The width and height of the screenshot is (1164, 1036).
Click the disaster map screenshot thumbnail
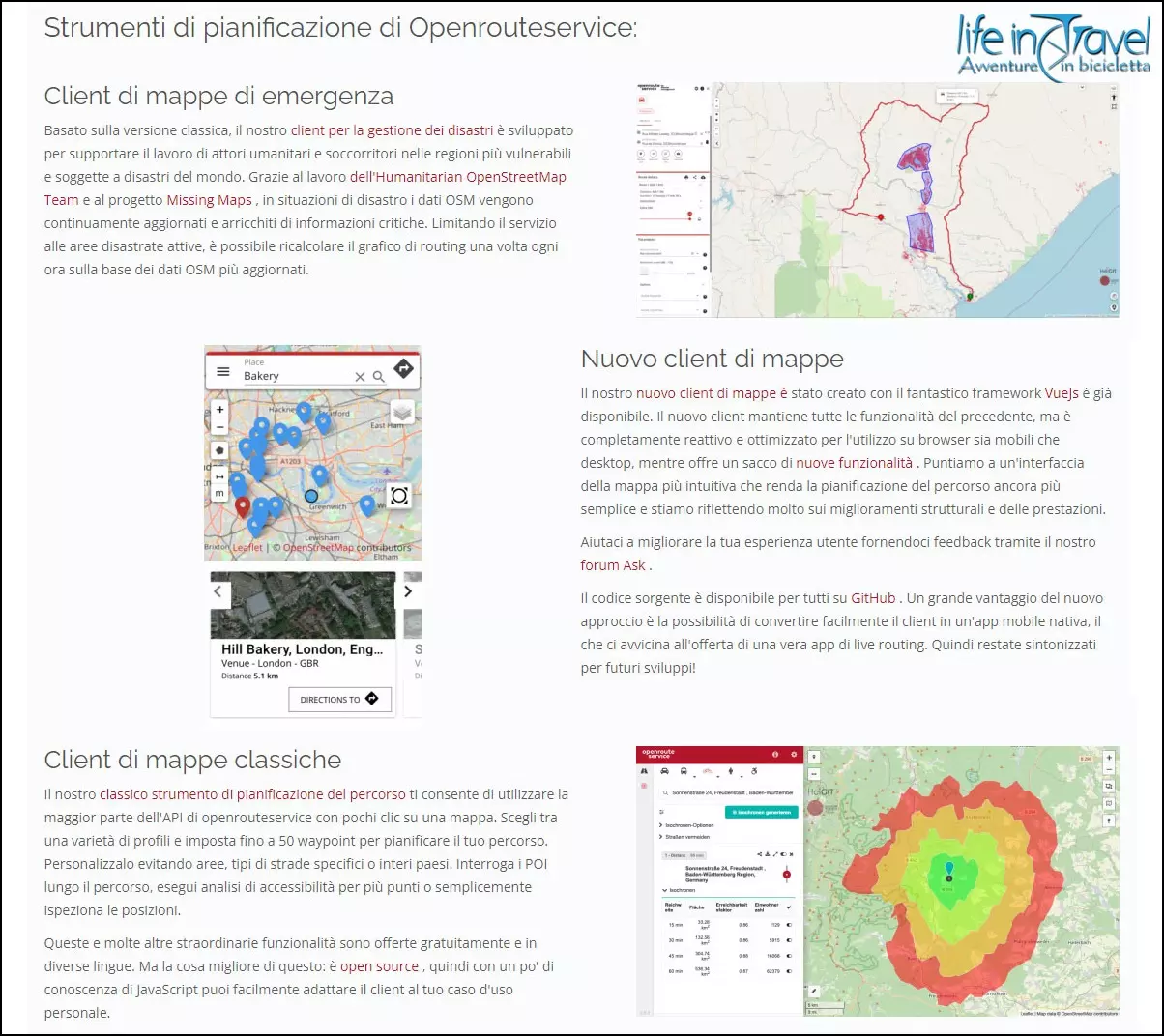click(877, 199)
